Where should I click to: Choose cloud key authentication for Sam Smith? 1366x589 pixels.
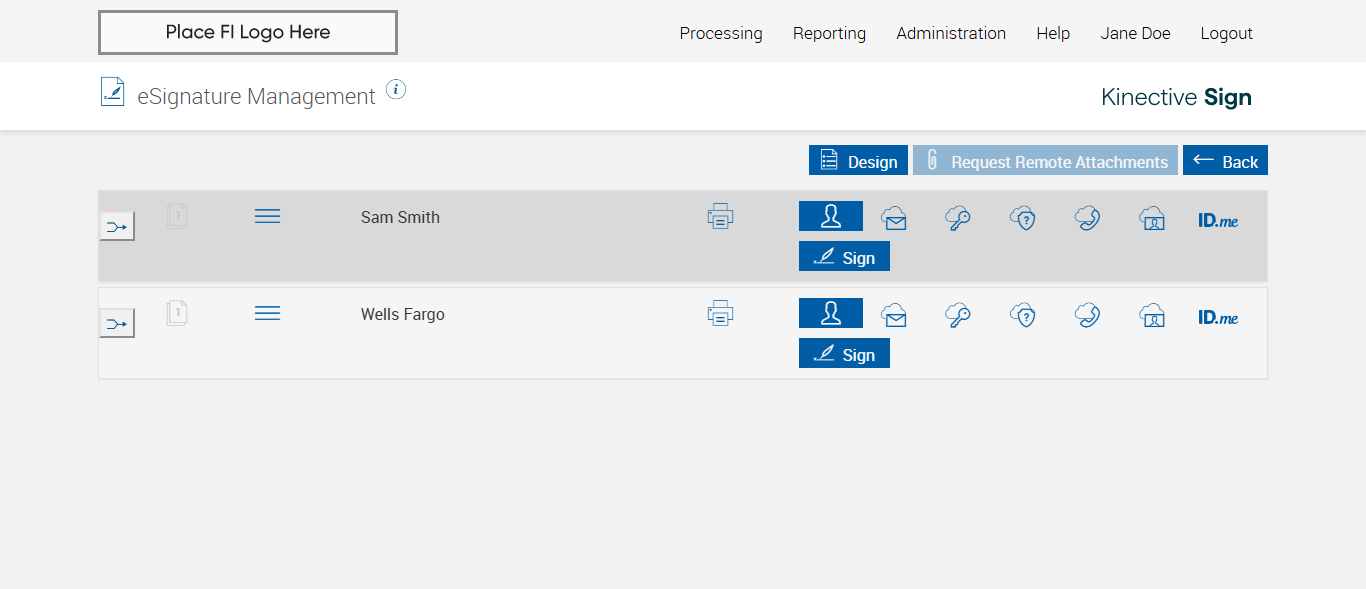[958, 218]
